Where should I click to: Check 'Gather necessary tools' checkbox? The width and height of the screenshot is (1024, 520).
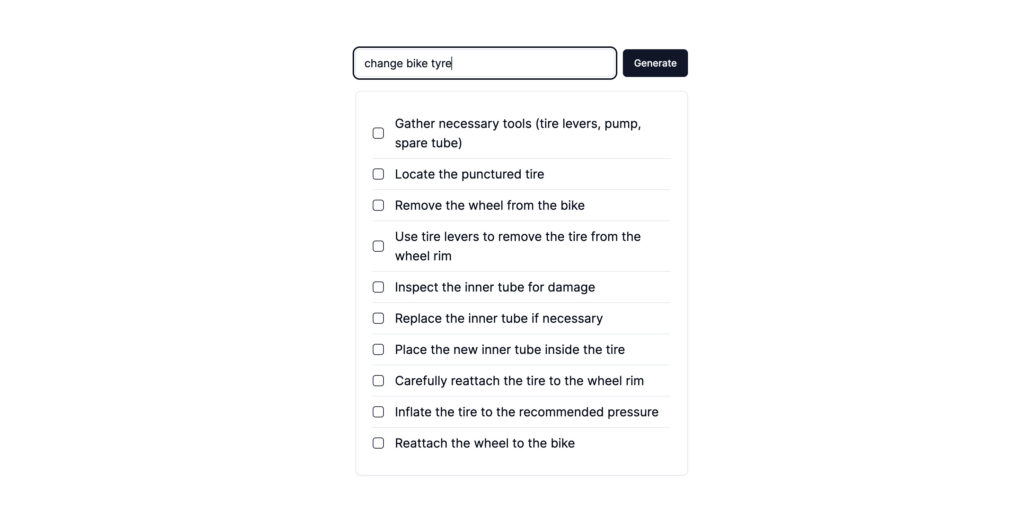[378, 133]
